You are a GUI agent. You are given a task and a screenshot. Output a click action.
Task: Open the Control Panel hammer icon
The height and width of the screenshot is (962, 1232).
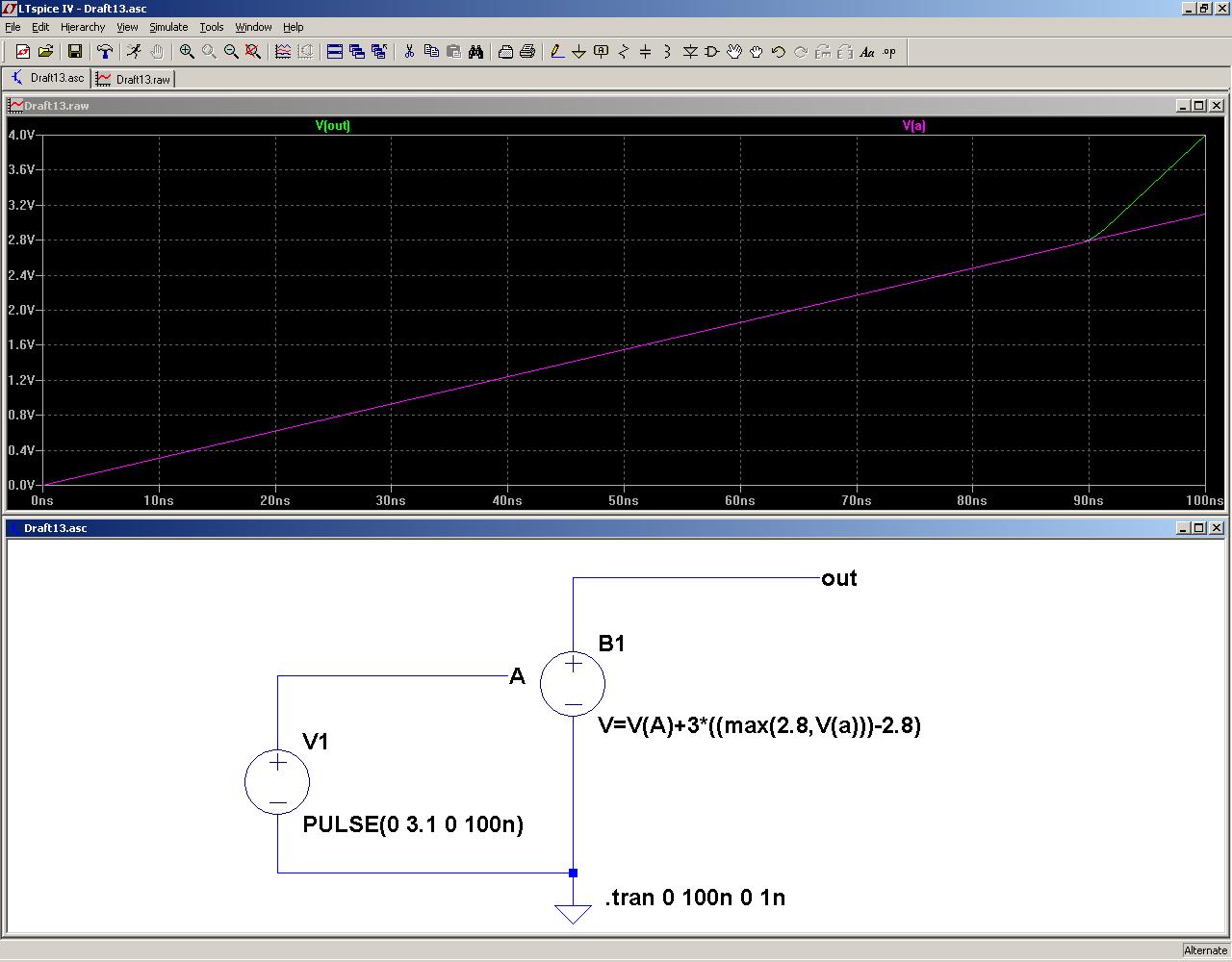105,52
